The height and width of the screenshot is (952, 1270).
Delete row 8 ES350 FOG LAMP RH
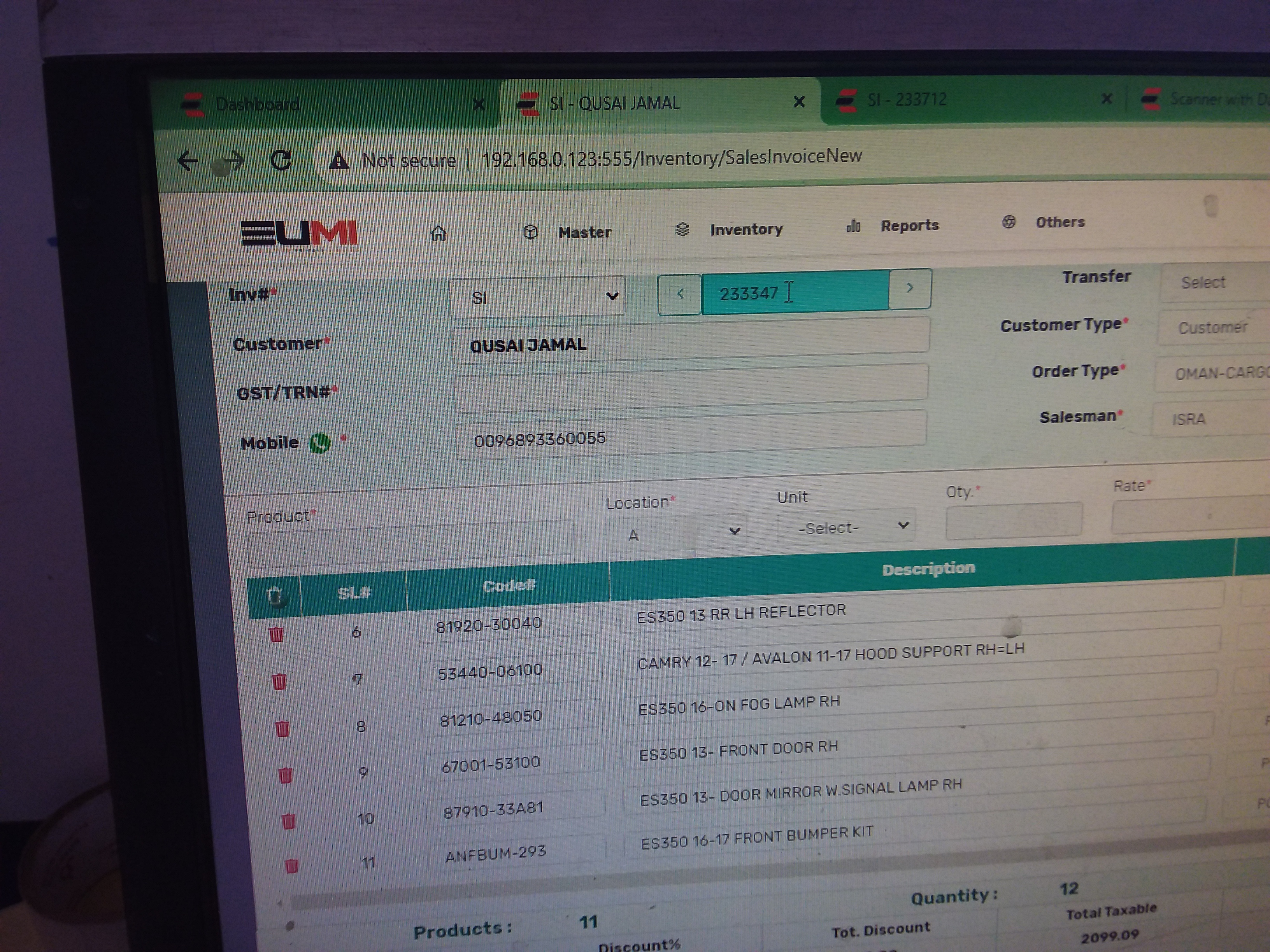point(282,728)
